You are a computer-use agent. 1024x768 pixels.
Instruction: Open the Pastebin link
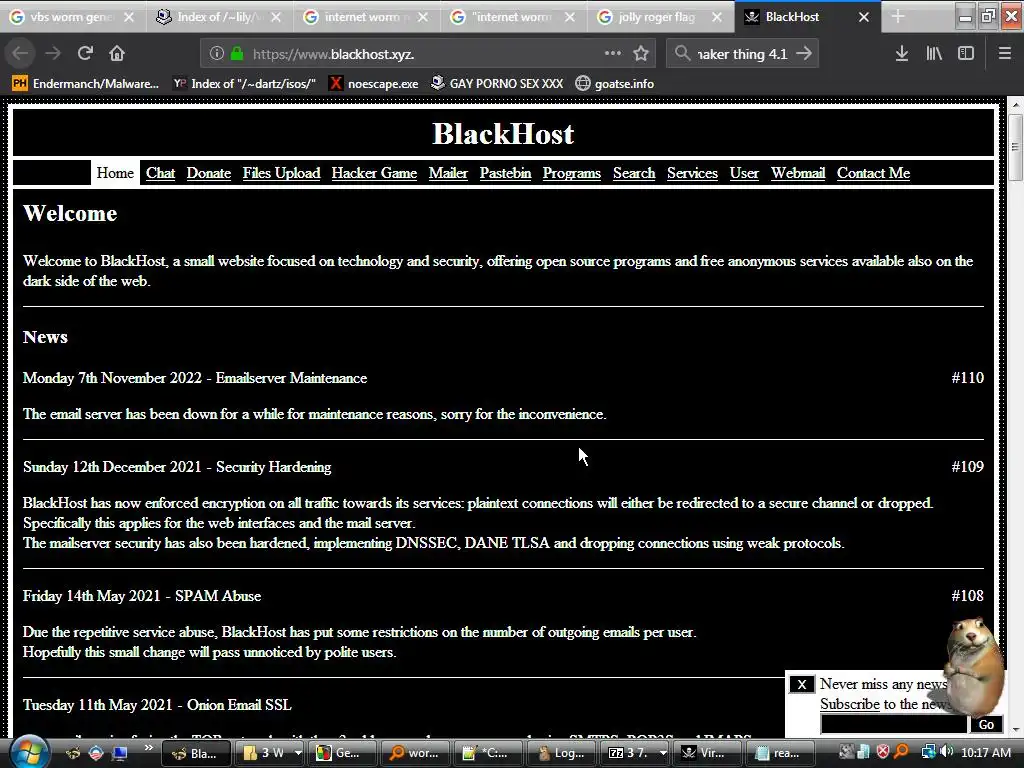[x=505, y=173]
